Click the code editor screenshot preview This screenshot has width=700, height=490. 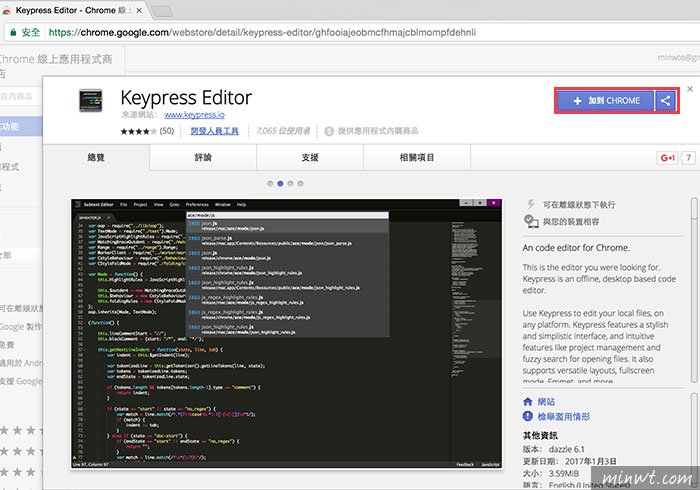286,334
